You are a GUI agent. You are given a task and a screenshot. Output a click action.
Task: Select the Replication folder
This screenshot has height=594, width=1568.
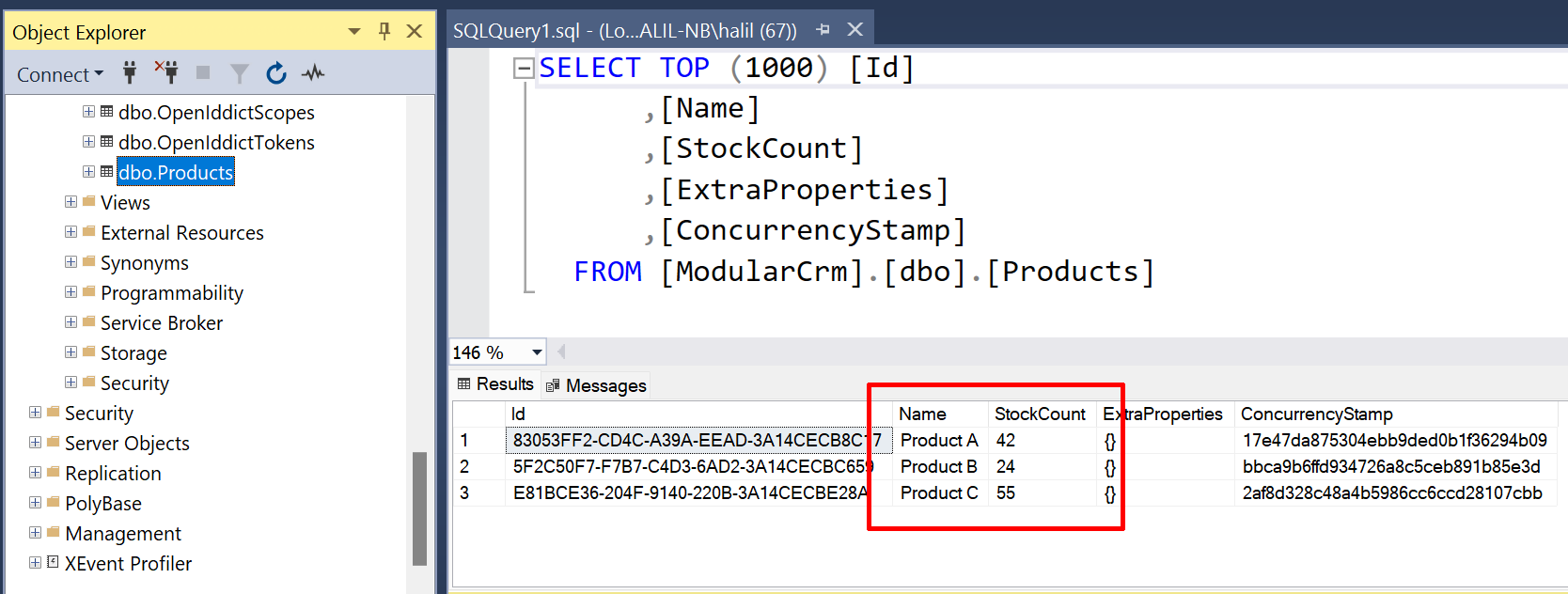pos(113,474)
